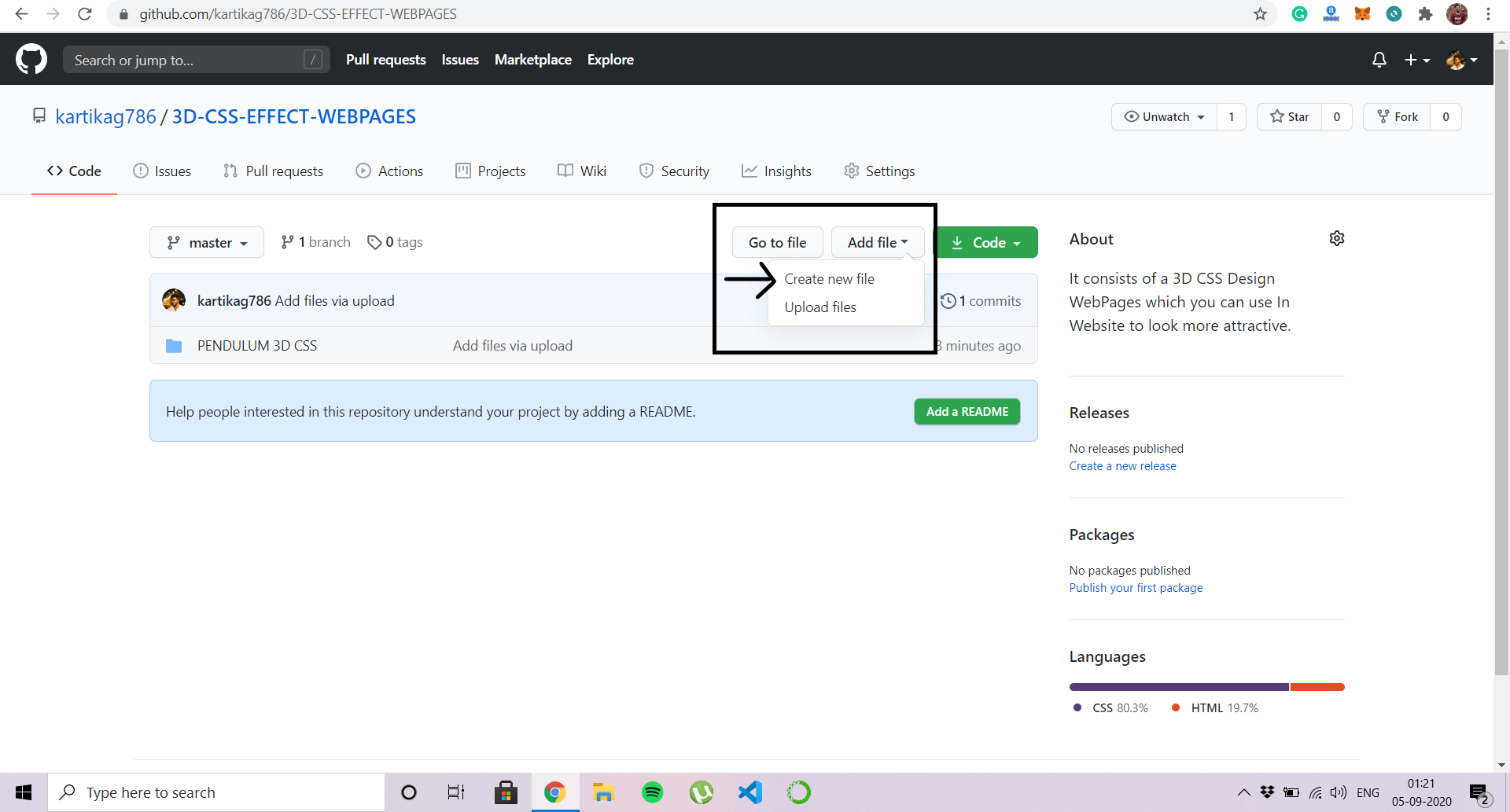The width and height of the screenshot is (1510, 812).
Task: Switch to the Settings tab
Action: 879,171
